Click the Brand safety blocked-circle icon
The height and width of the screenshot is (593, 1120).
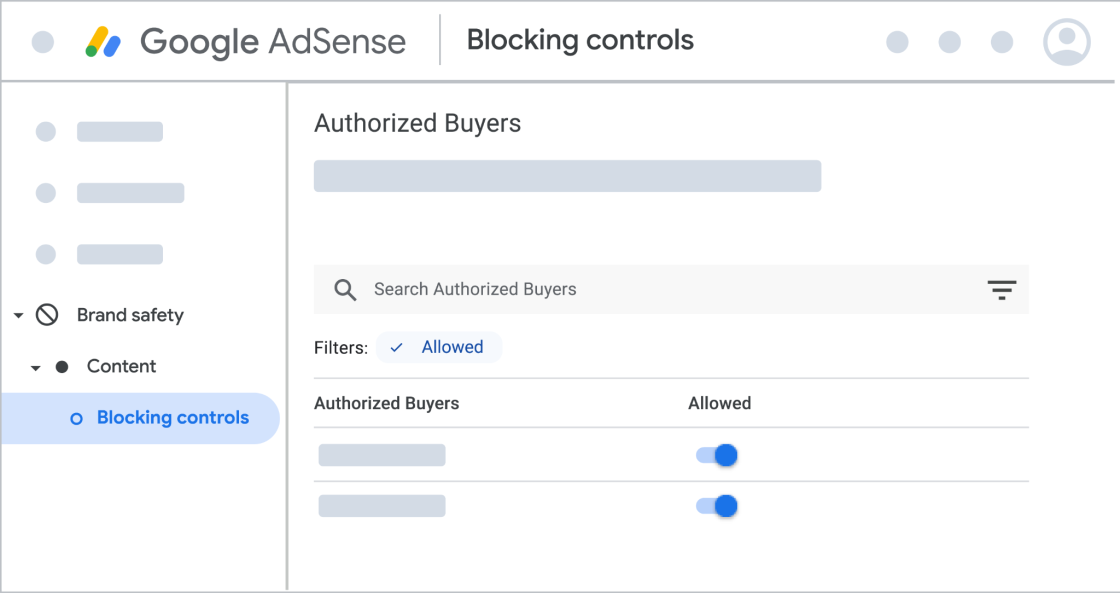[47, 315]
